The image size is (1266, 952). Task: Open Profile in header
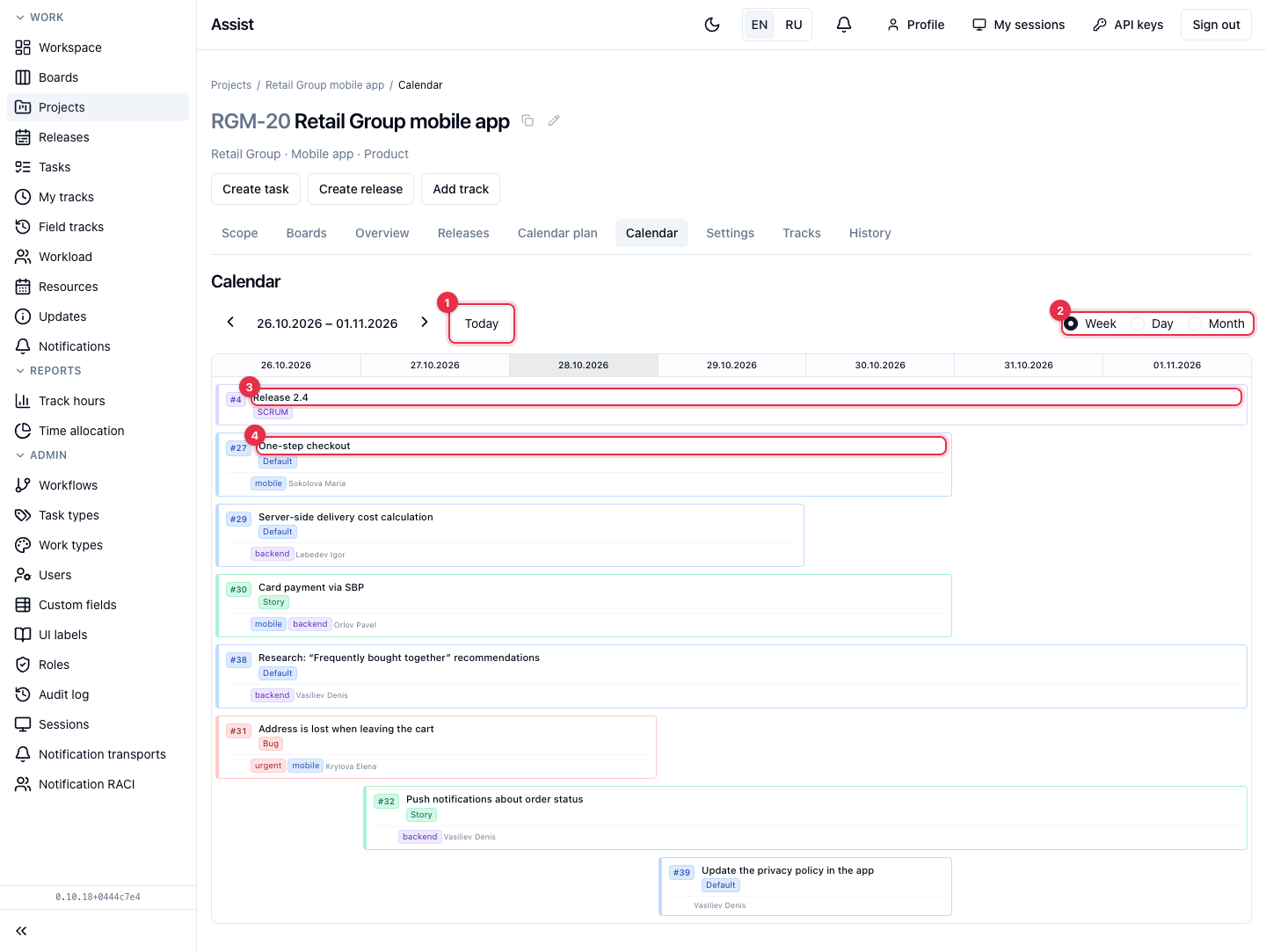point(915,25)
